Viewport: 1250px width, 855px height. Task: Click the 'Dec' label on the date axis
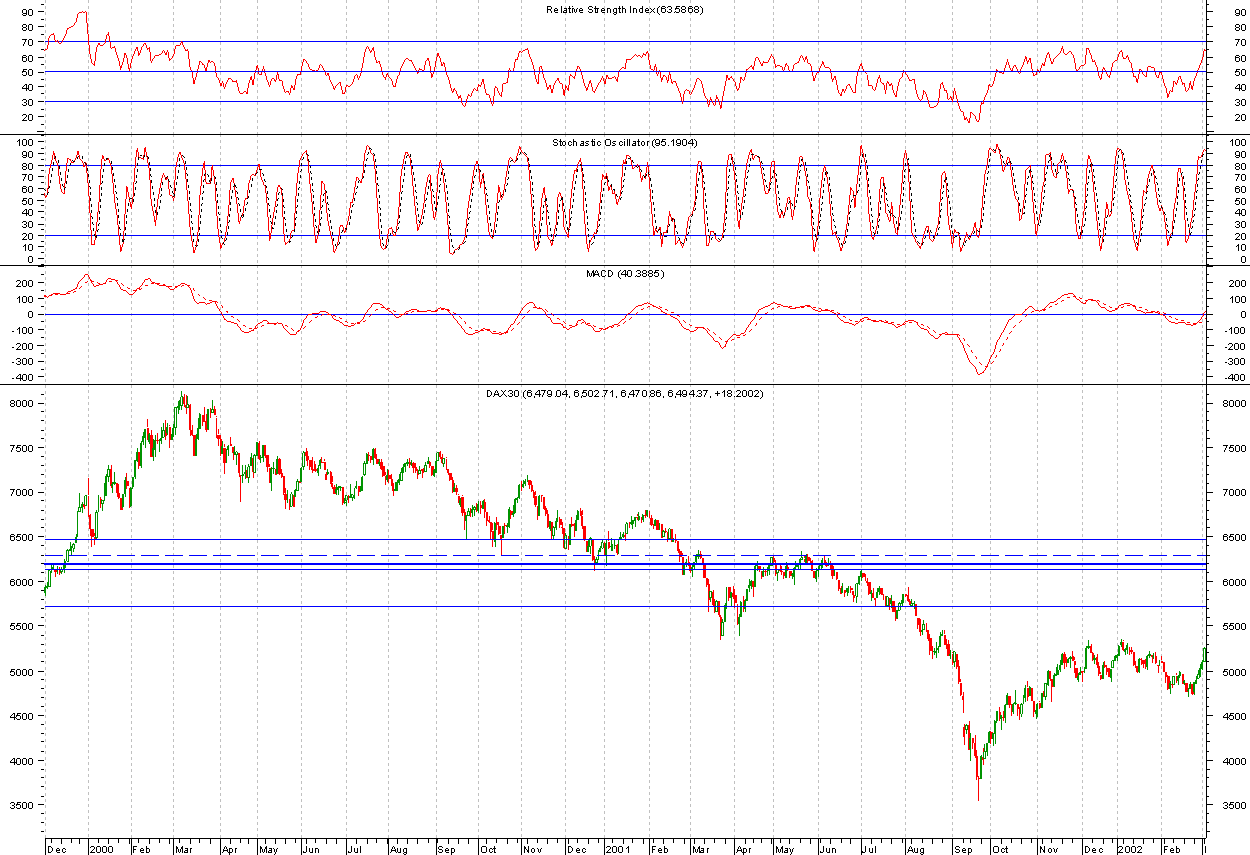(x=58, y=847)
